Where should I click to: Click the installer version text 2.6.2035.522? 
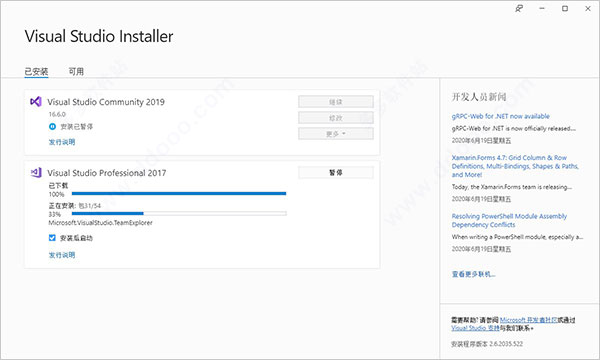coord(506,344)
